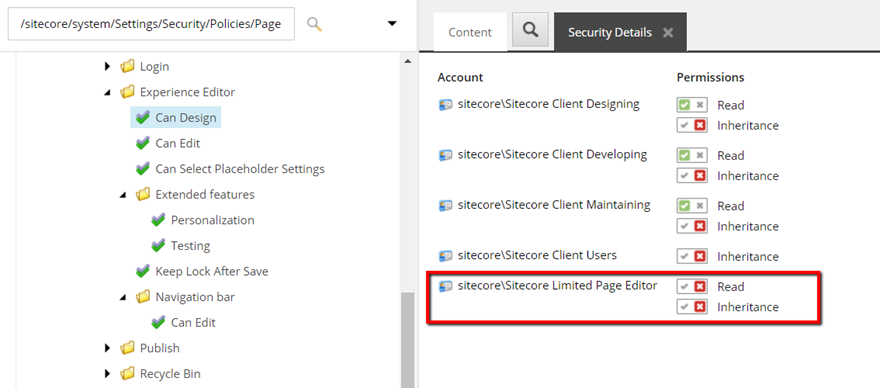Click the Experience Editor folder icon
This screenshot has height=388, width=880.
pyautogui.click(x=128, y=92)
